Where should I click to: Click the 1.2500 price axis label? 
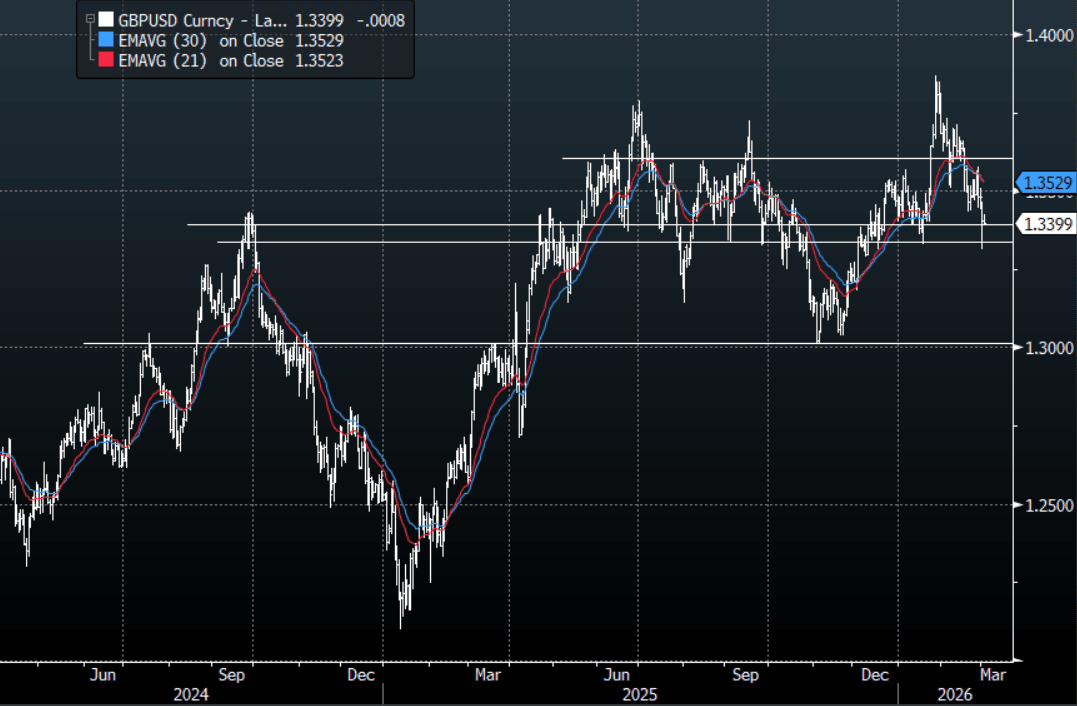[1049, 505]
